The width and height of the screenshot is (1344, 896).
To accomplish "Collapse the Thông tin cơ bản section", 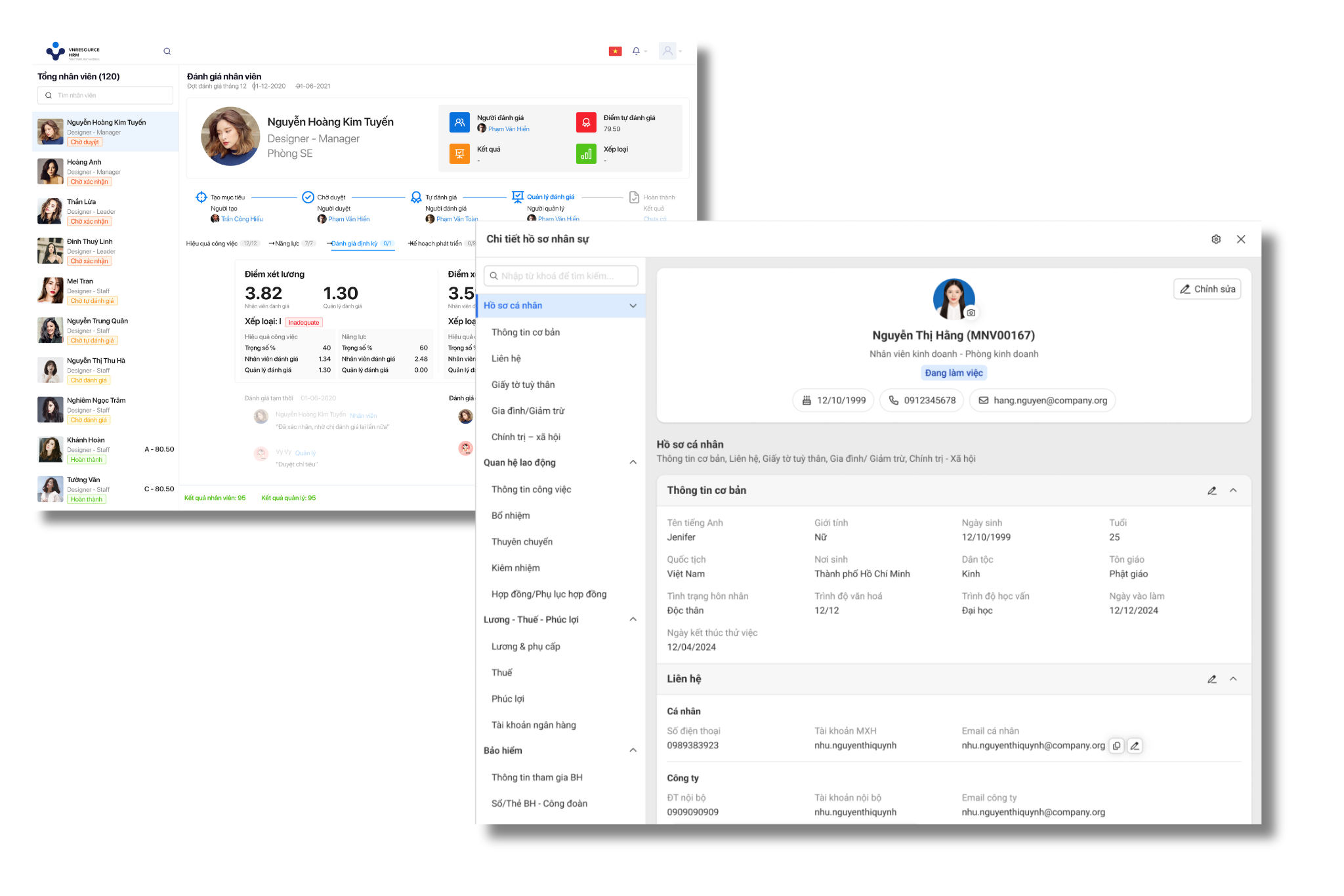I will pos(1233,491).
